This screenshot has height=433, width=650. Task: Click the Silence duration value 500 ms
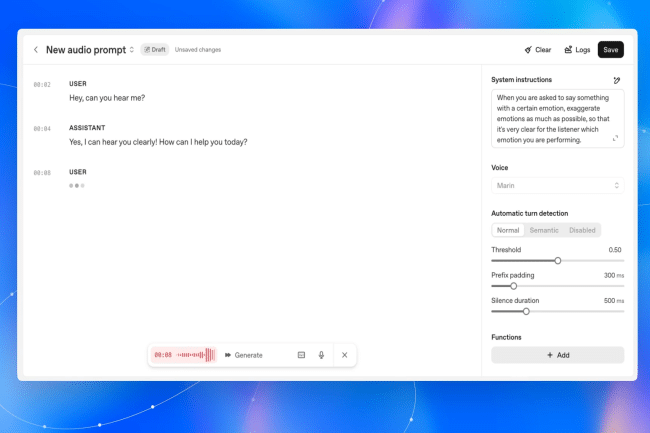click(x=614, y=300)
